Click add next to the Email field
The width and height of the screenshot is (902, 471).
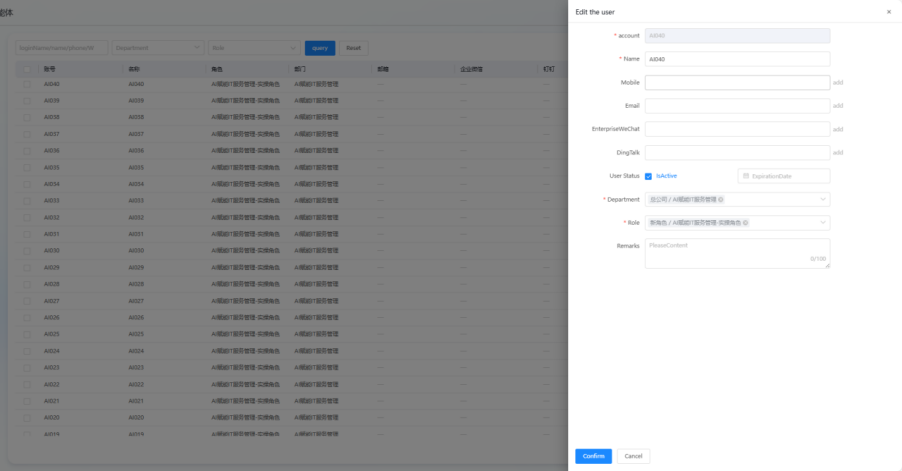pos(838,106)
